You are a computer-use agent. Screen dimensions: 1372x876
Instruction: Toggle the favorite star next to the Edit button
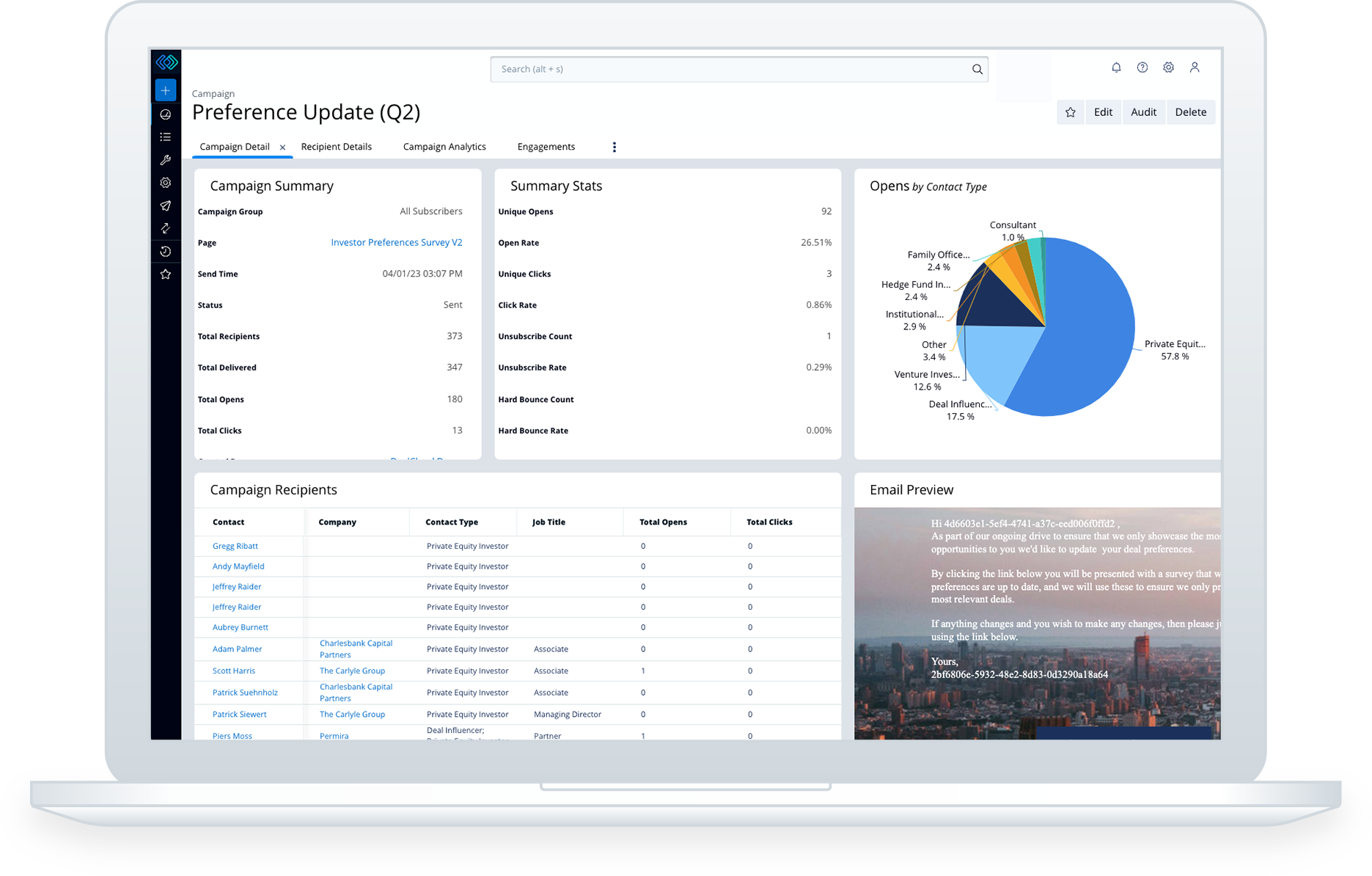tap(1071, 112)
